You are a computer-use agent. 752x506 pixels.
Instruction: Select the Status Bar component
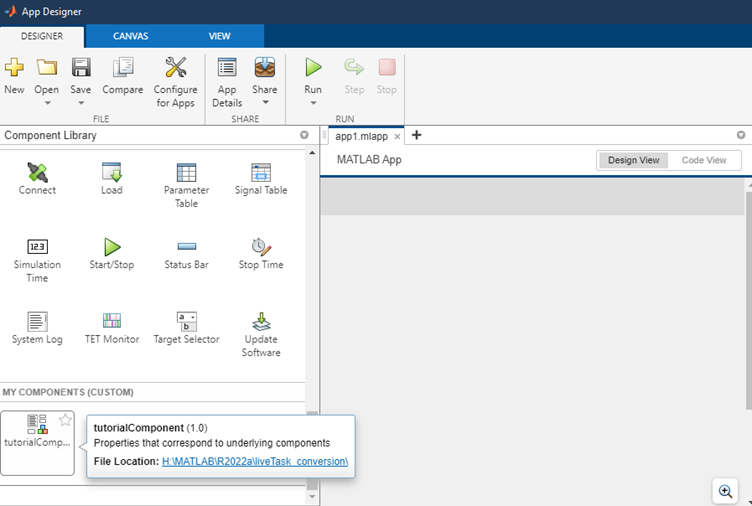187,254
